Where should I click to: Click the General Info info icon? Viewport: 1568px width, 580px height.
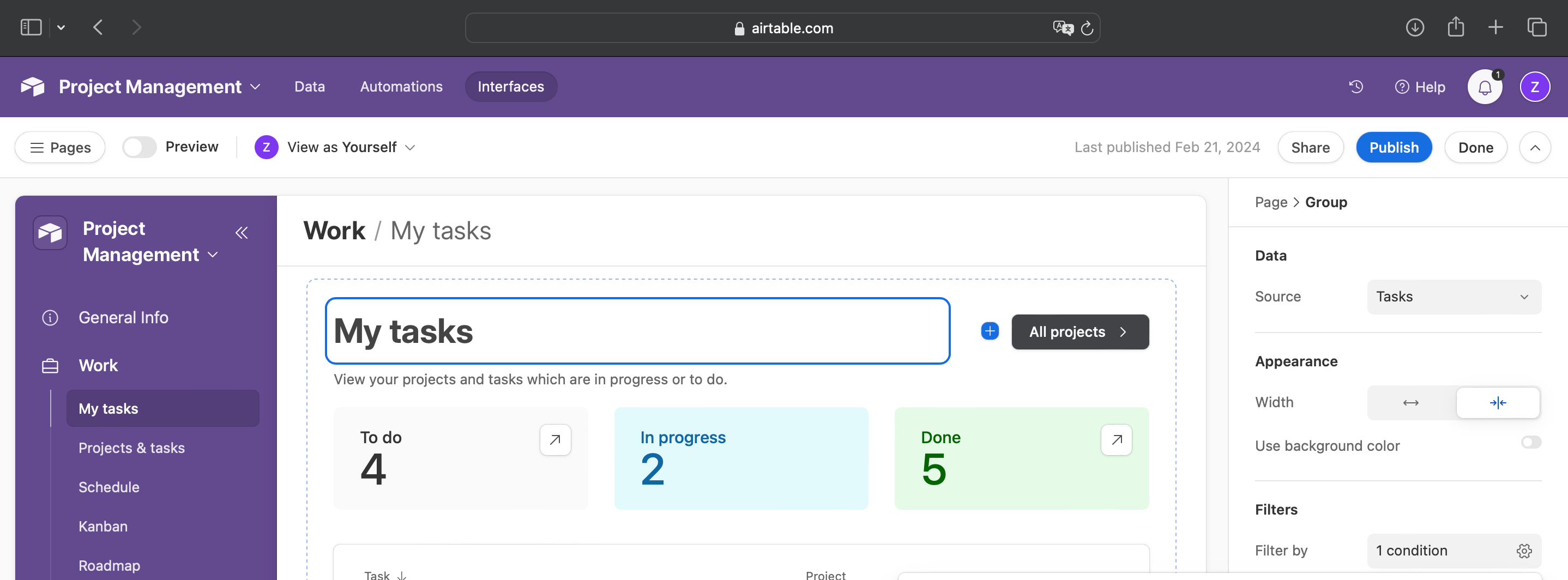[x=50, y=318]
